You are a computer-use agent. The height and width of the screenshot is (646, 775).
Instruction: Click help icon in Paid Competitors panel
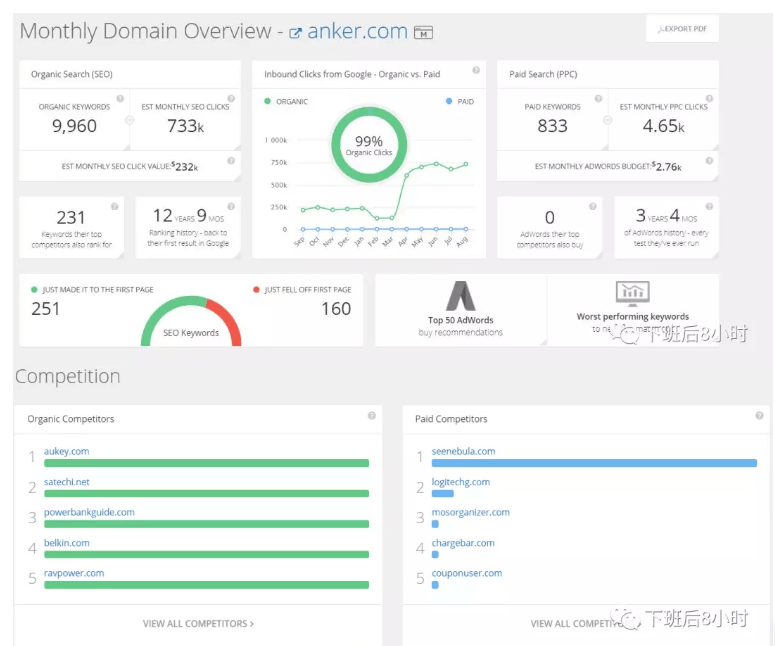coord(760,416)
